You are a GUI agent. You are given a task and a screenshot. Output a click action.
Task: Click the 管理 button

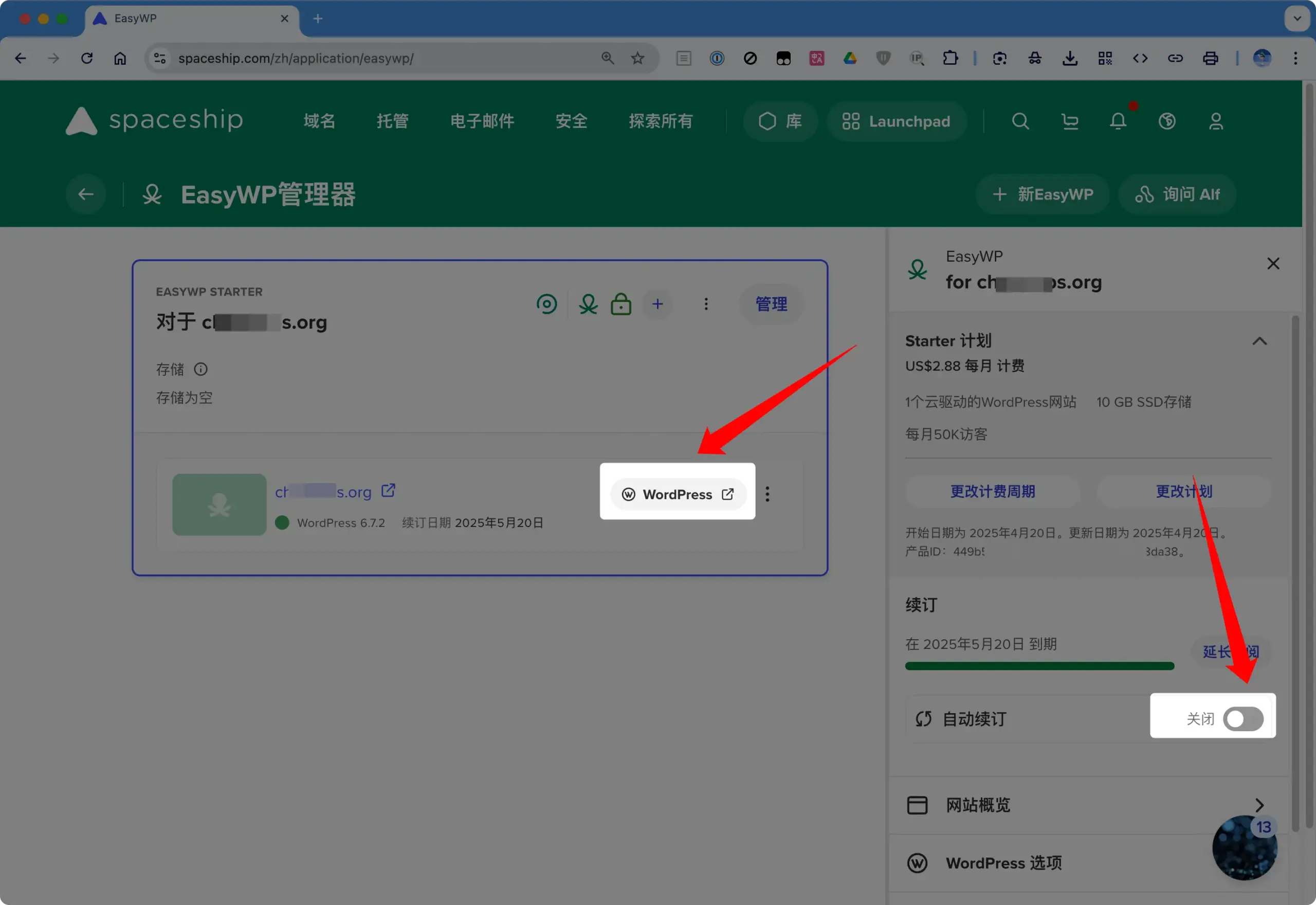click(x=771, y=304)
